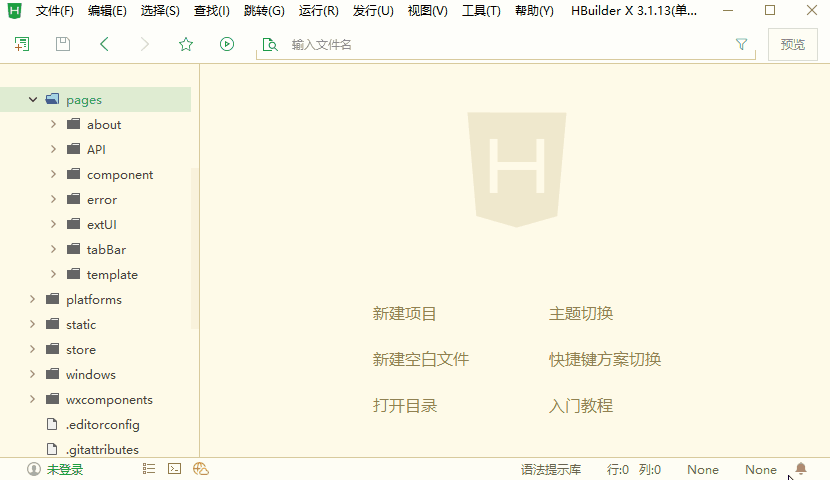The height and width of the screenshot is (480, 830).
Task: Open notifications bell icon
Action: coord(801,468)
